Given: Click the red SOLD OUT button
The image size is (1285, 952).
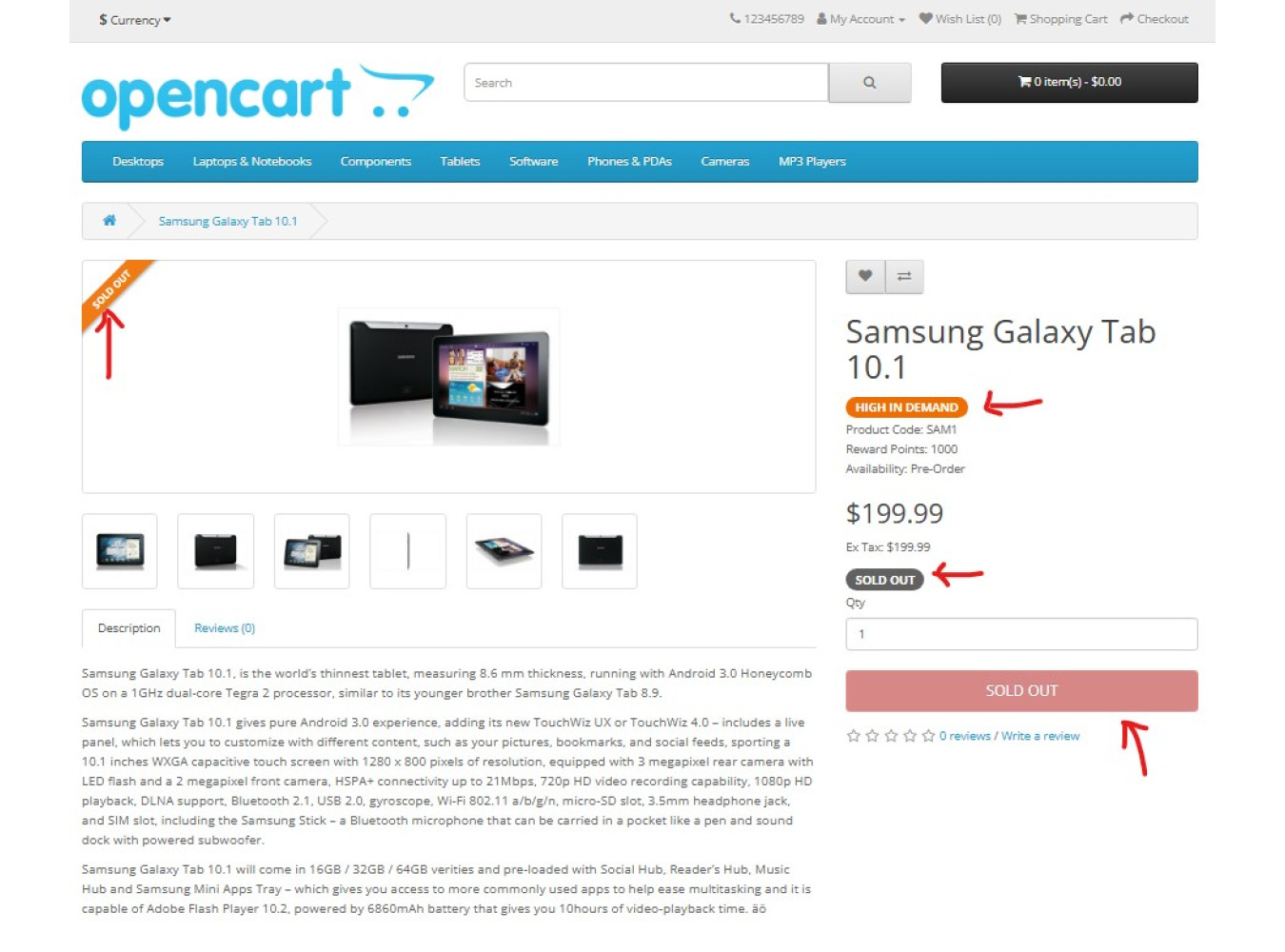Looking at the screenshot, I should (x=1021, y=691).
